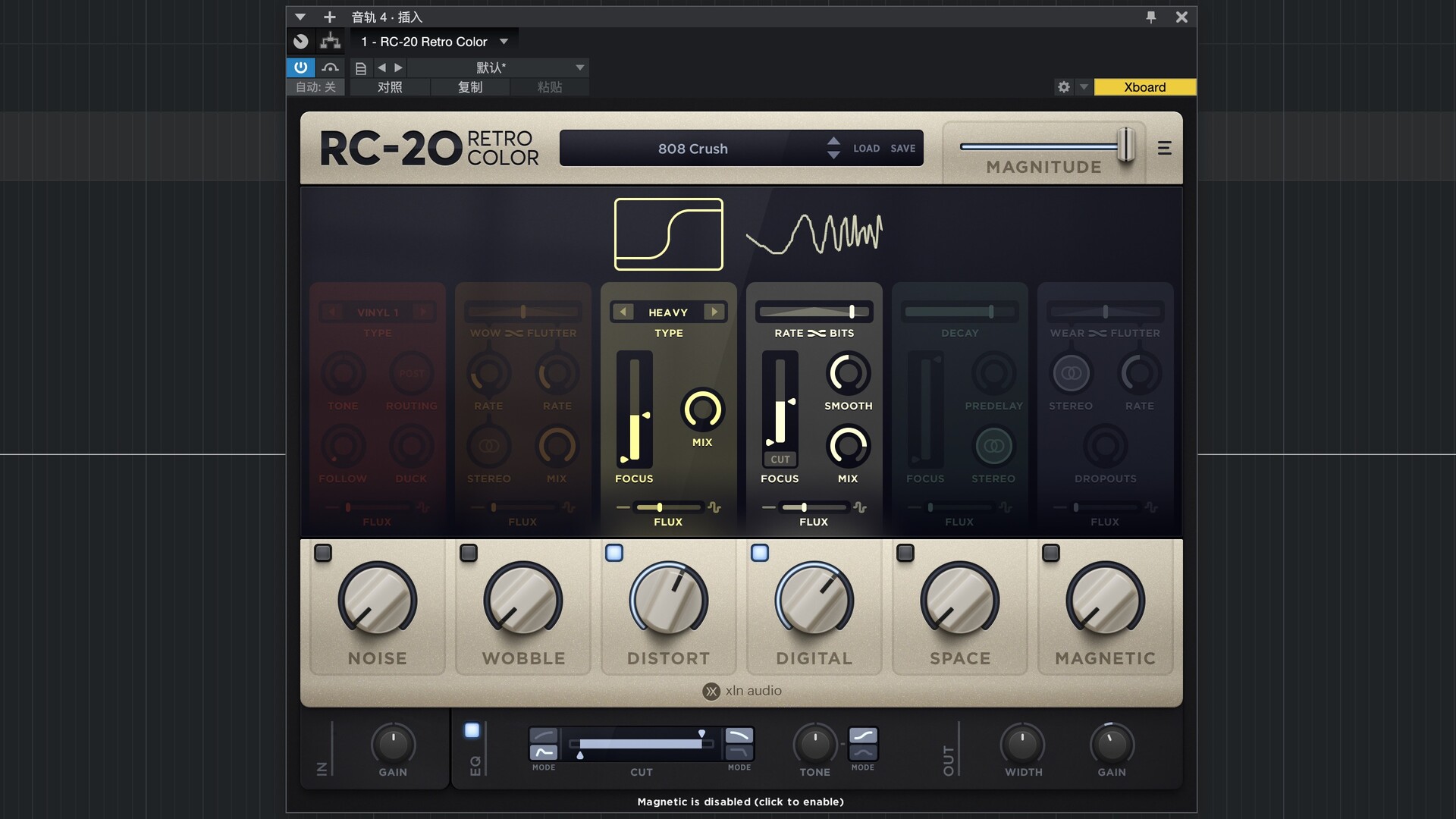Open the RC-20 hamburger menu

coord(1164,149)
